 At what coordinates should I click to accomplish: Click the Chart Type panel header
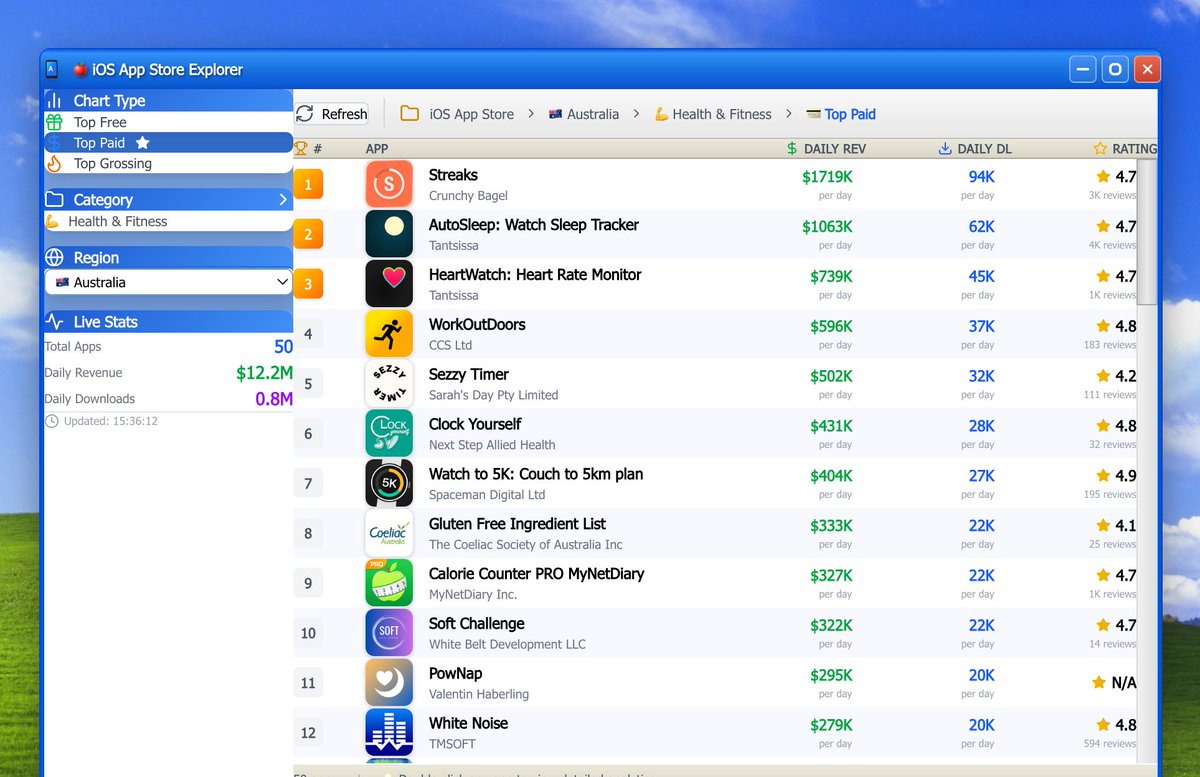click(168, 100)
